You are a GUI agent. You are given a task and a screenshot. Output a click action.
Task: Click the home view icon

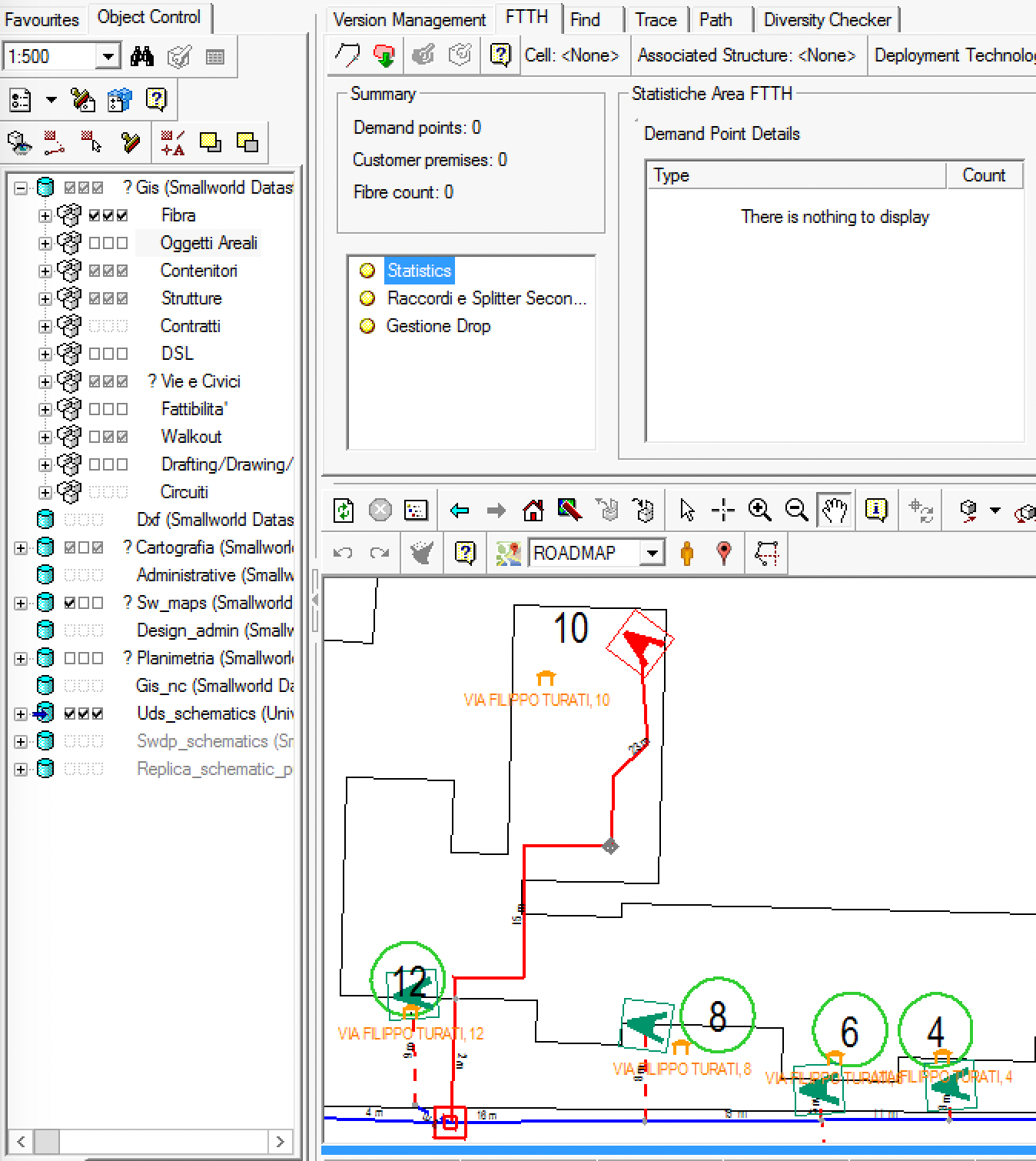coord(533,510)
